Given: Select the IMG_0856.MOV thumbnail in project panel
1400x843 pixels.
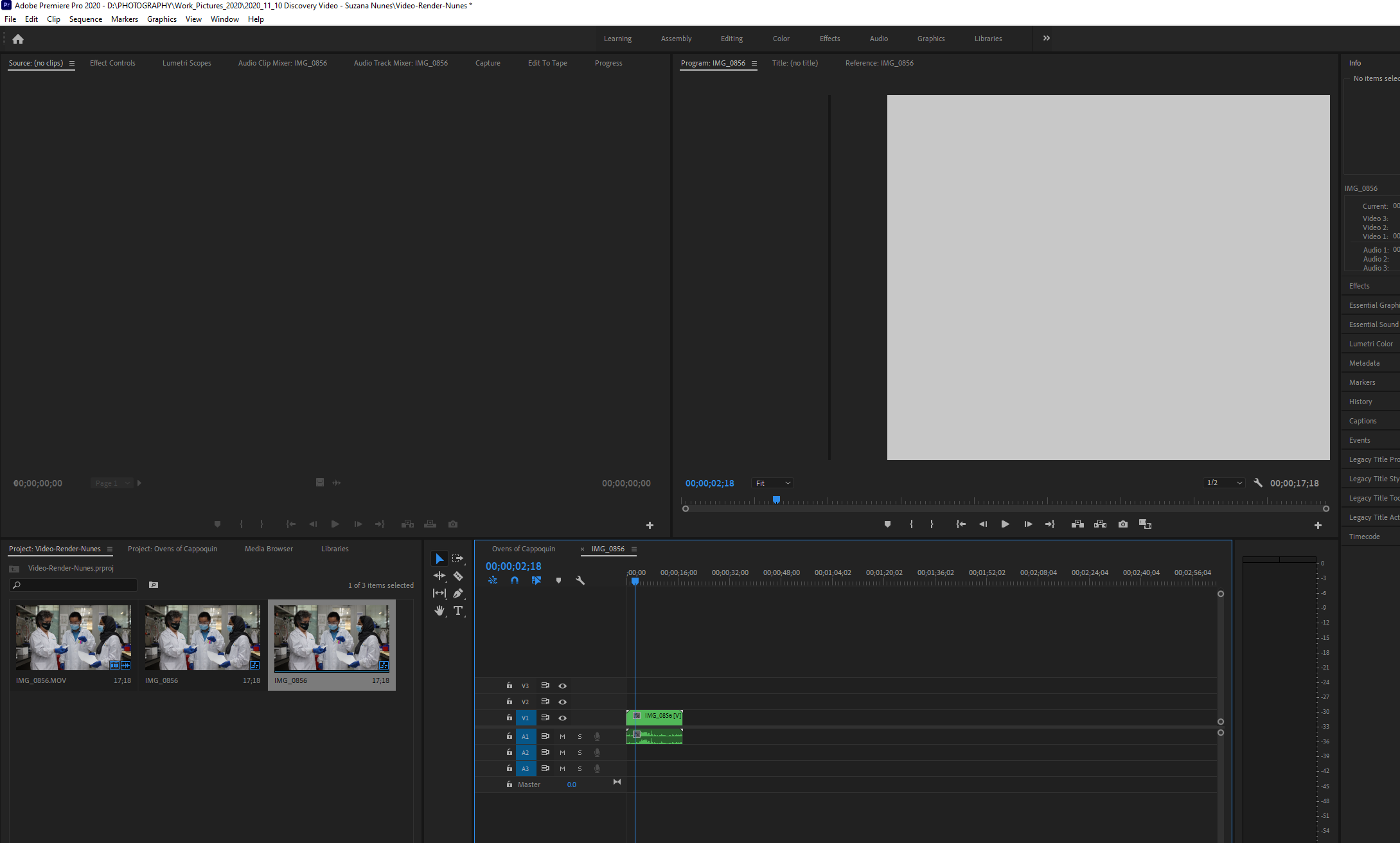Looking at the screenshot, I should point(73,636).
